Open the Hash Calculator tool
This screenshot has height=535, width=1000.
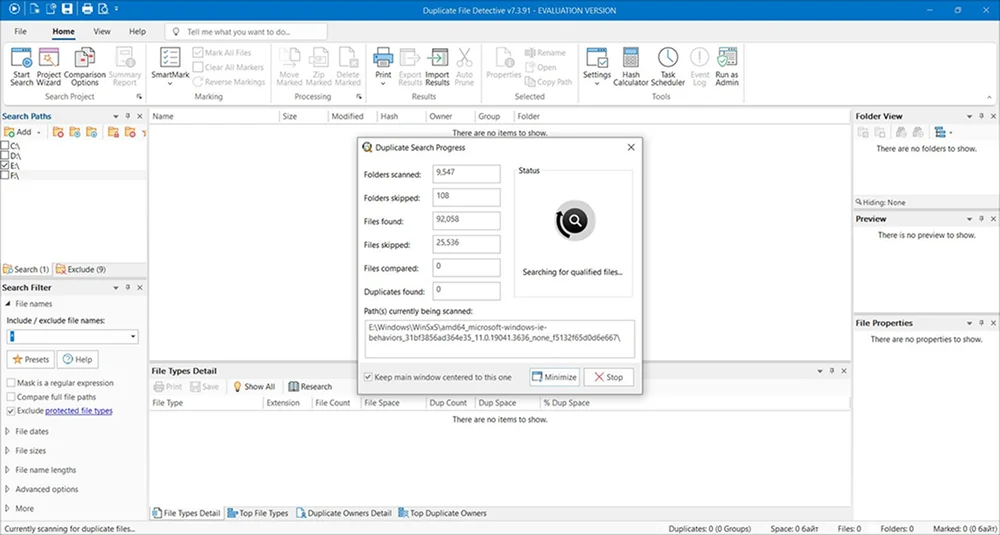click(x=631, y=58)
